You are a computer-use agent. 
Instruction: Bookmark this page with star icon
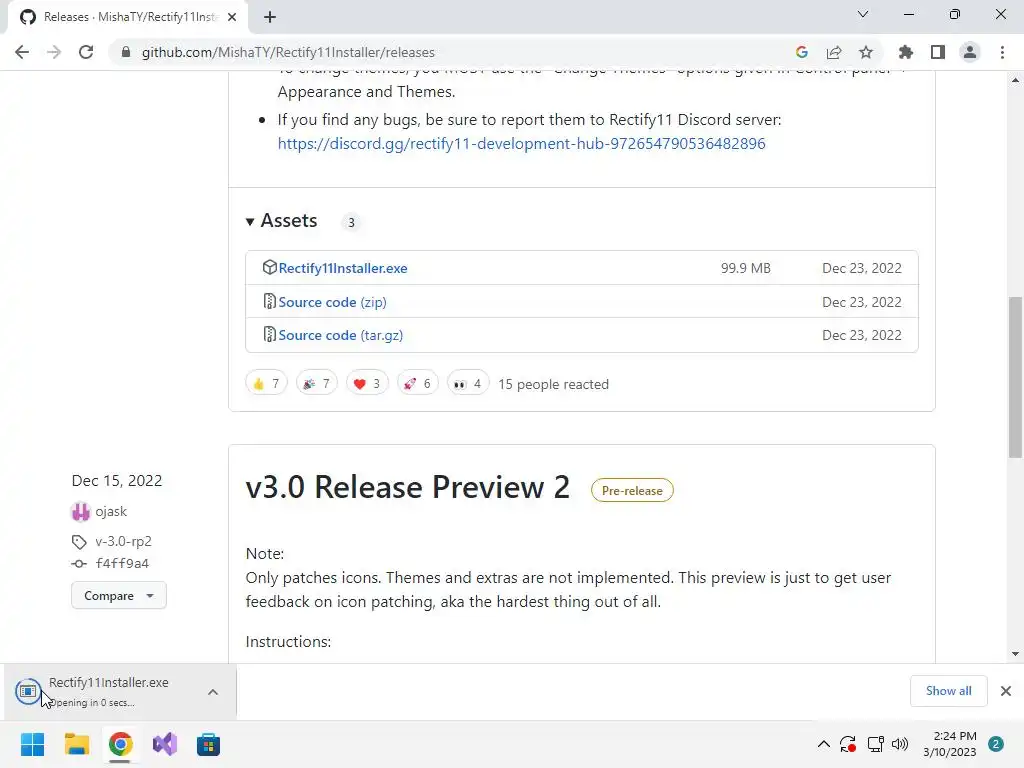pos(866,52)
